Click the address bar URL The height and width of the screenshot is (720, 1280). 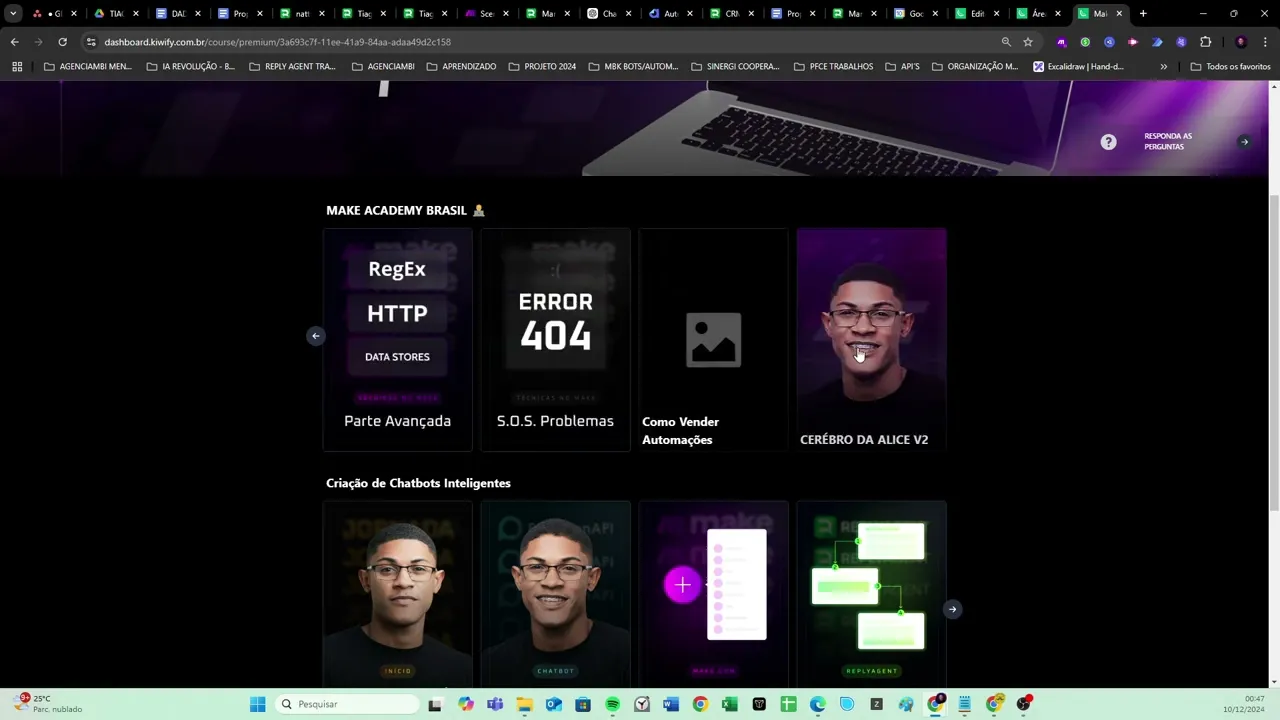277,42
